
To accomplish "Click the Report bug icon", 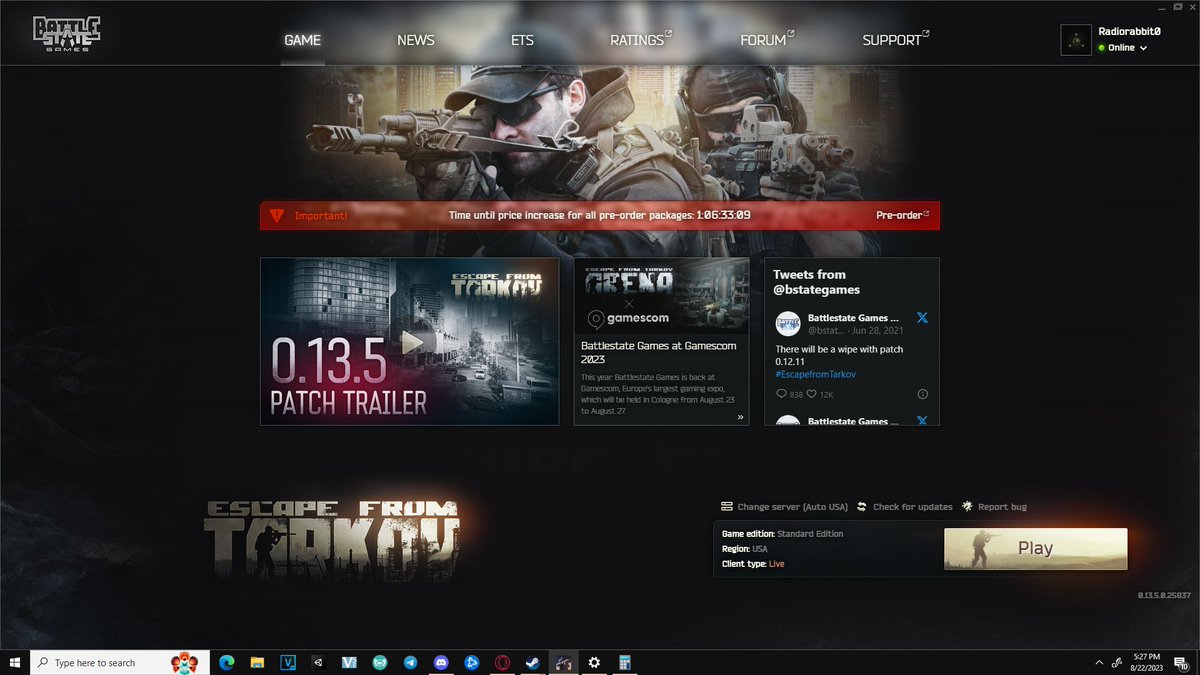I will tap(967, 507).
